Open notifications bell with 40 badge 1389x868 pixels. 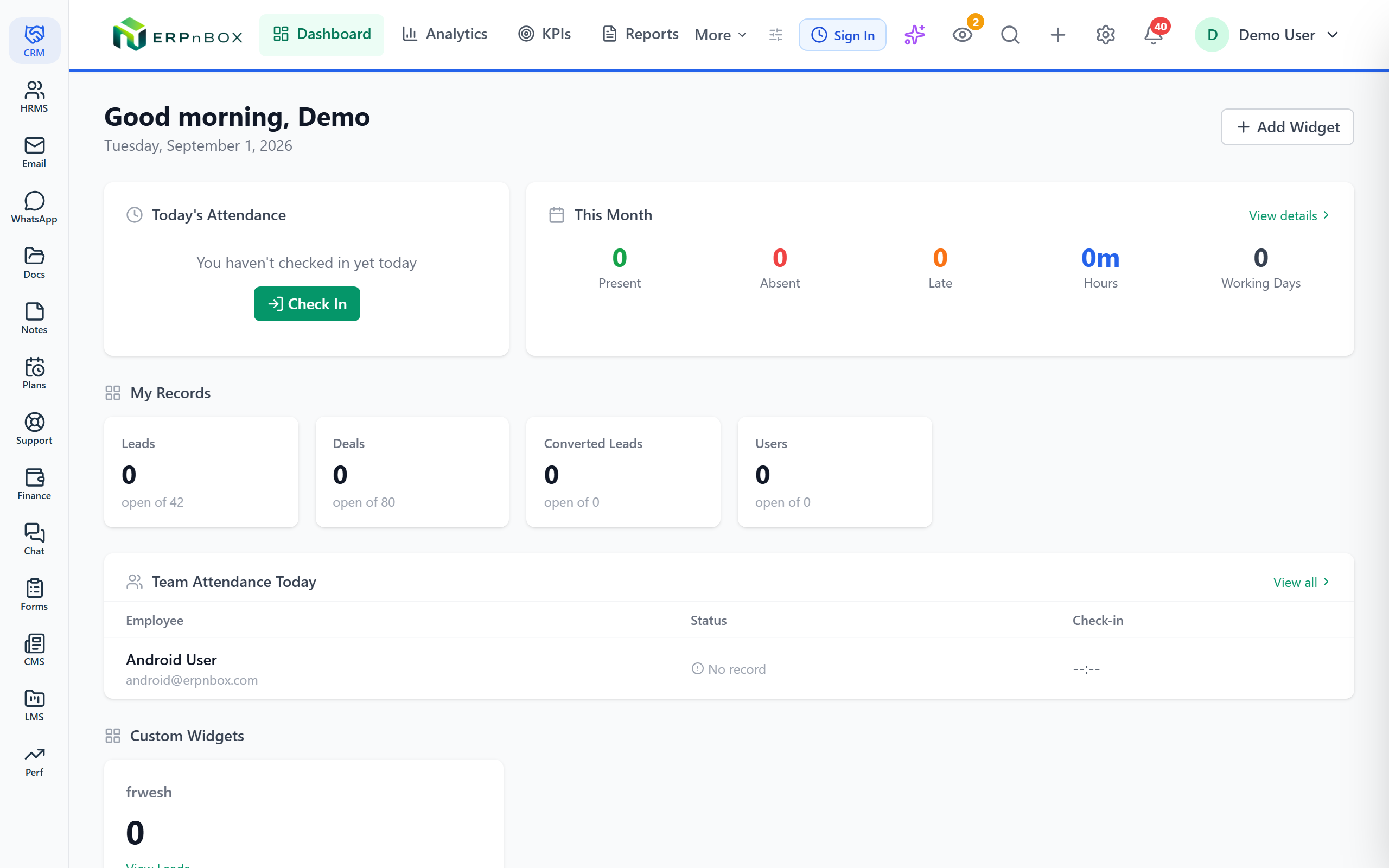(x=1153, y=35)
